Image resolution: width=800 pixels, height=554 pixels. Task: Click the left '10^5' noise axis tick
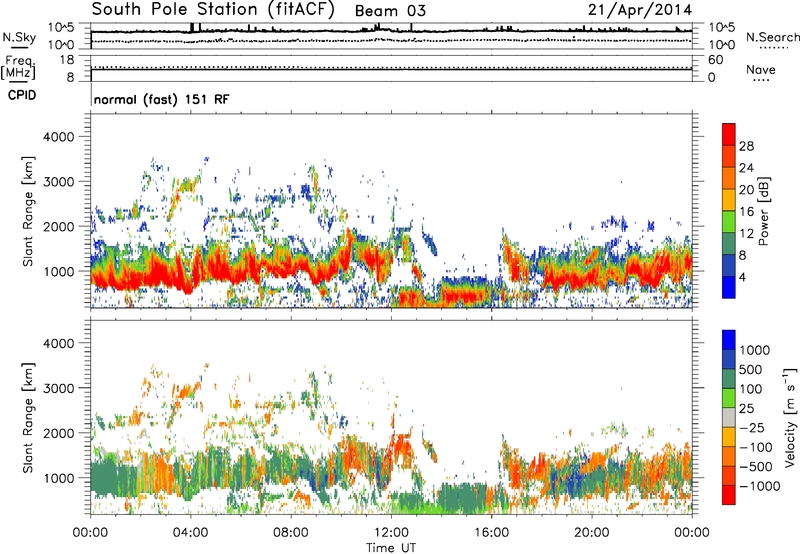click(61, 28)
